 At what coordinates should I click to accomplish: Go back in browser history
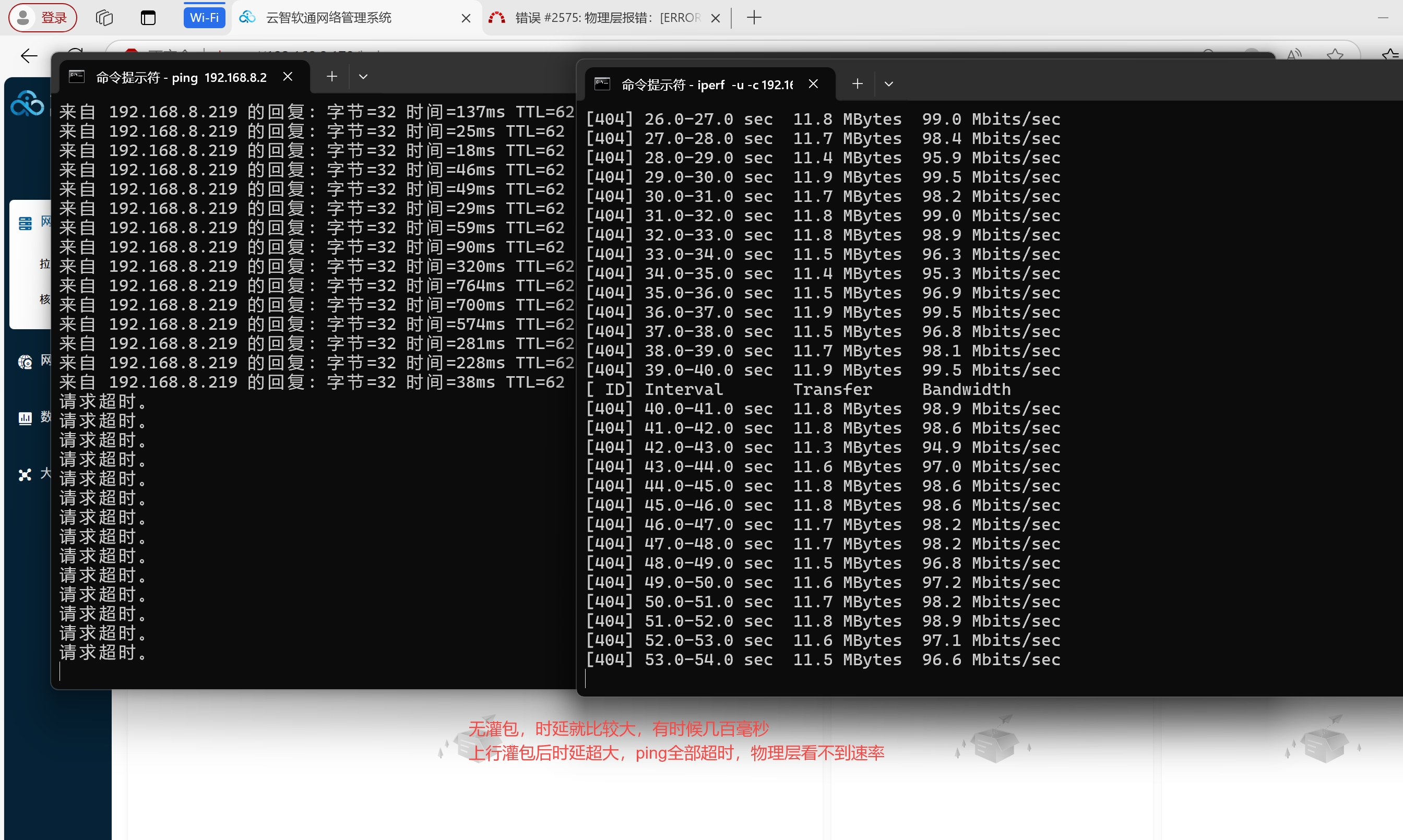point(28,55)
